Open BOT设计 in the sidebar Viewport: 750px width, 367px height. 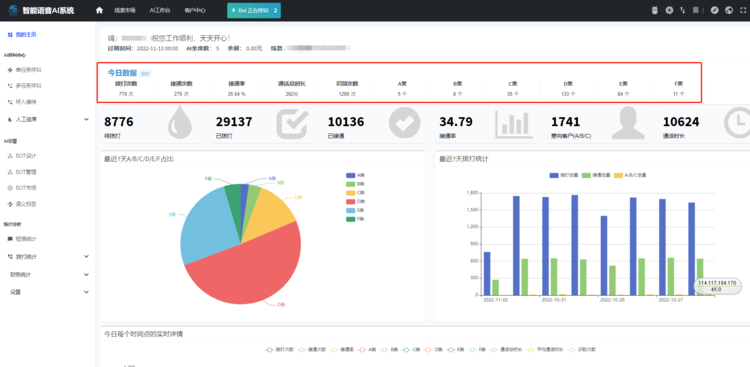click(x=22, y=156)
